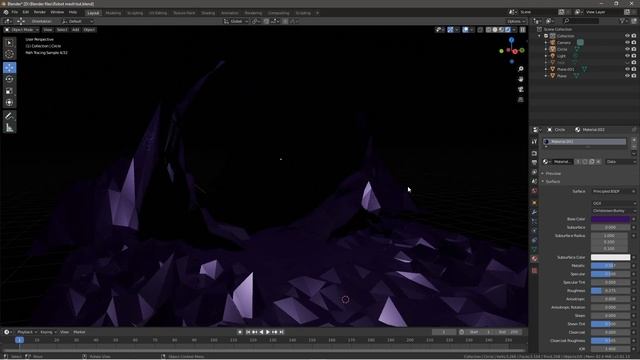Select Material.001 slot in material list
The height and width of the screenshot is (360, 640).
click(x=584, y=142)
